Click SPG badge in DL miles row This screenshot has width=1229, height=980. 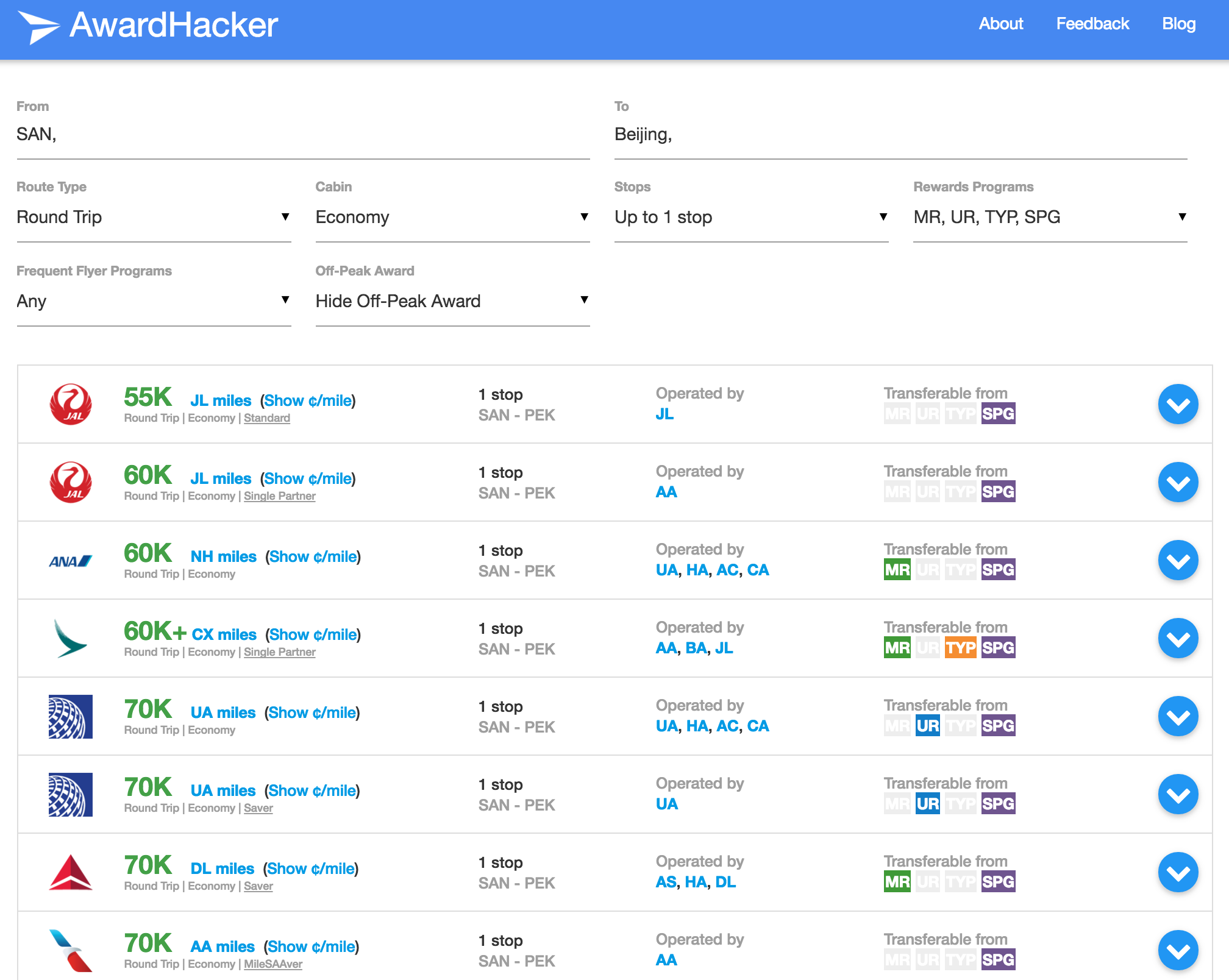(x=998, y=882)
